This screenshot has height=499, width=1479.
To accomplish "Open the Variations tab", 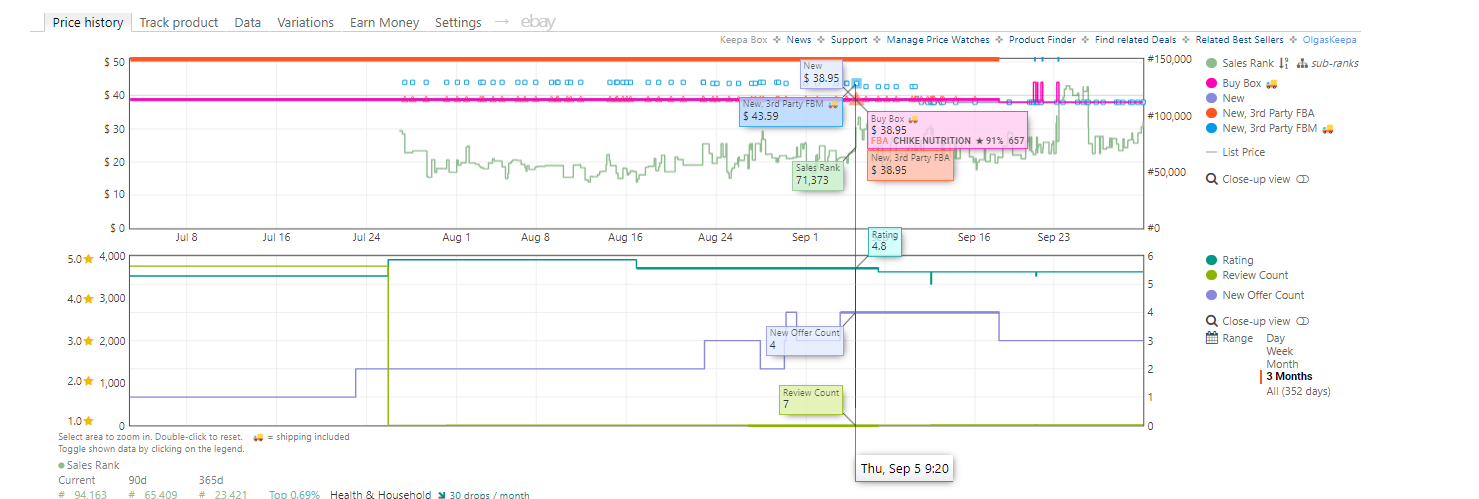I will click(306, 22).
